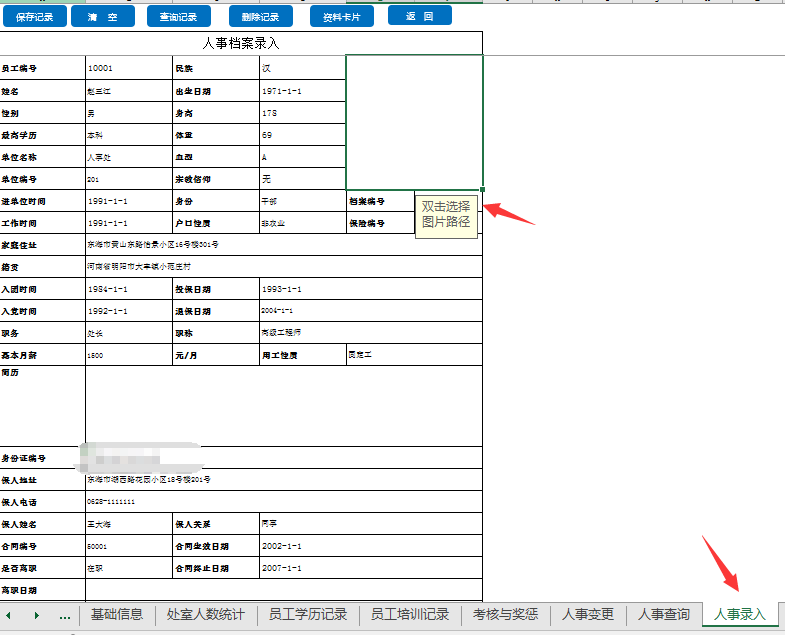Click the 体重 value cell 69
785x635 pixels.
tap(302, 135)
